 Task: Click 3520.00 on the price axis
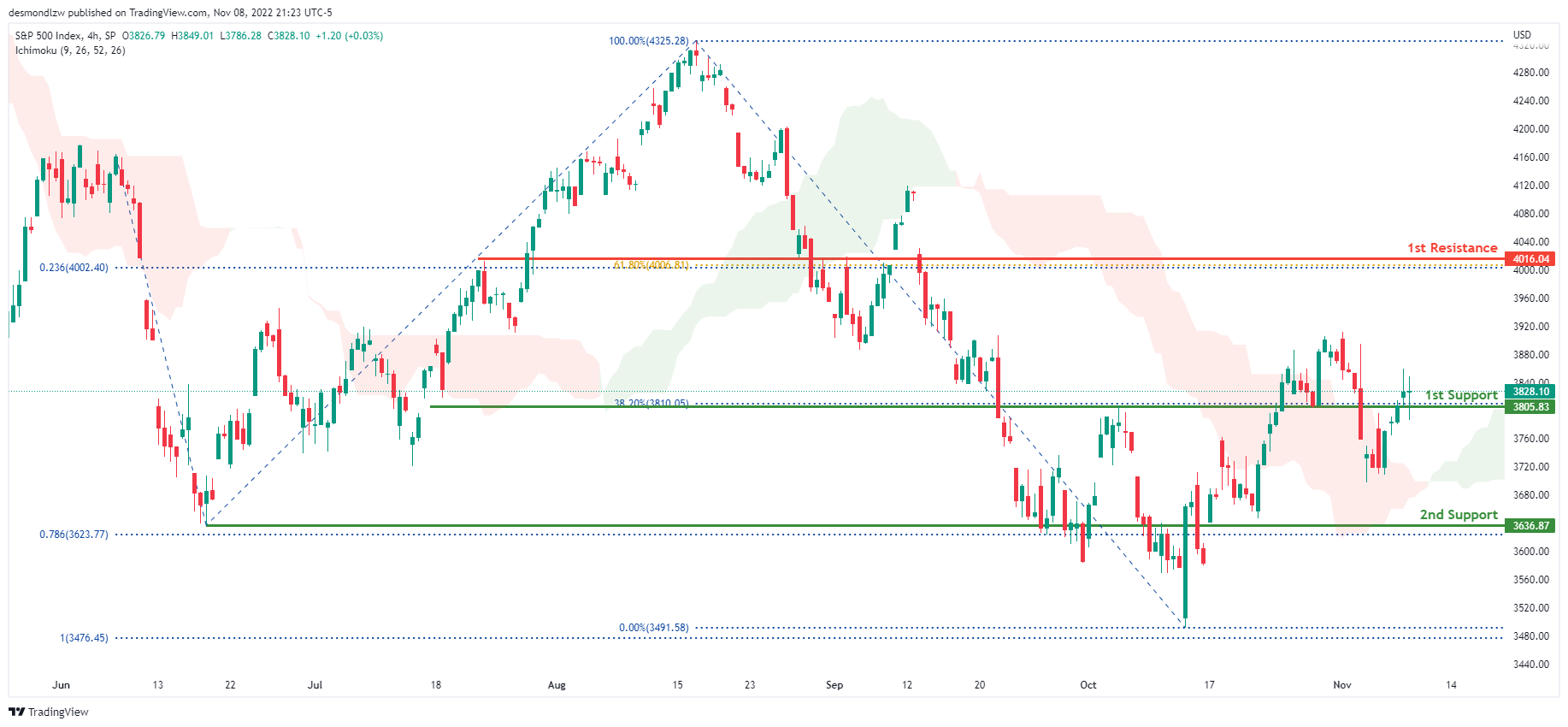click(x=1531, y=608)
